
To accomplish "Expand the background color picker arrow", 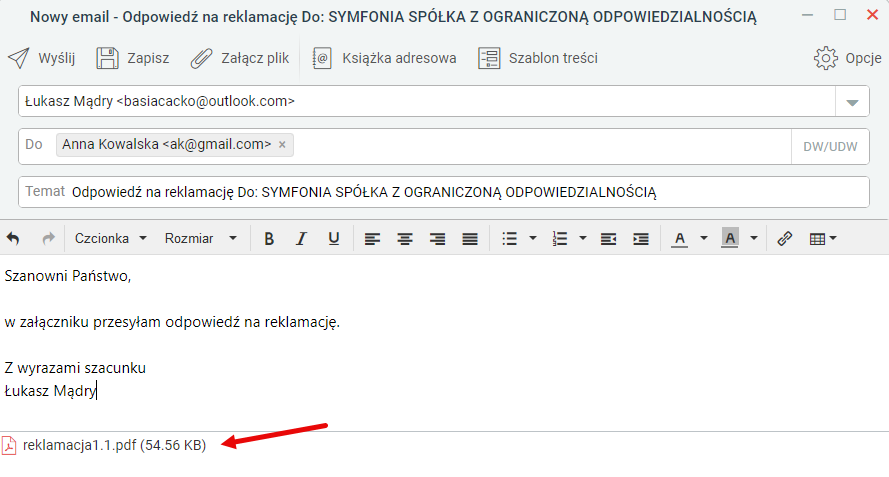I will coord(754,238).
